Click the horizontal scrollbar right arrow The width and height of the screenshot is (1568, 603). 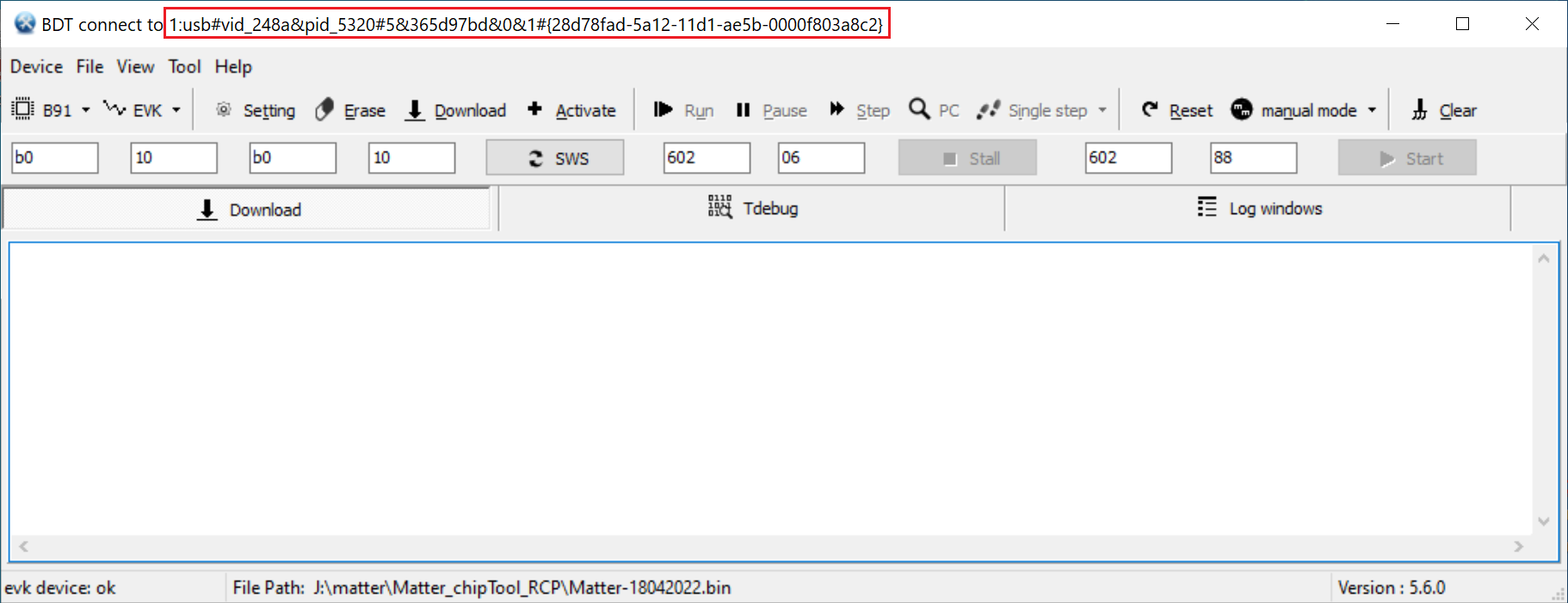[x=1519, y=546]
